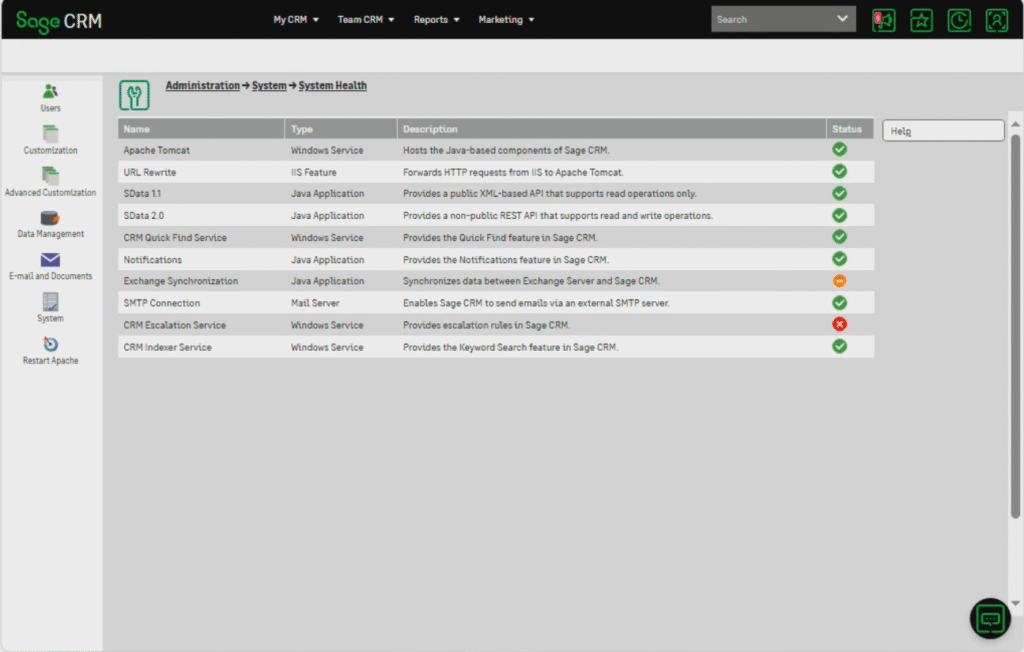Click 'Synchronizes data between Exchange Server' description
The width and height of the screenshot is (1024, 652).
click(532, 281)
